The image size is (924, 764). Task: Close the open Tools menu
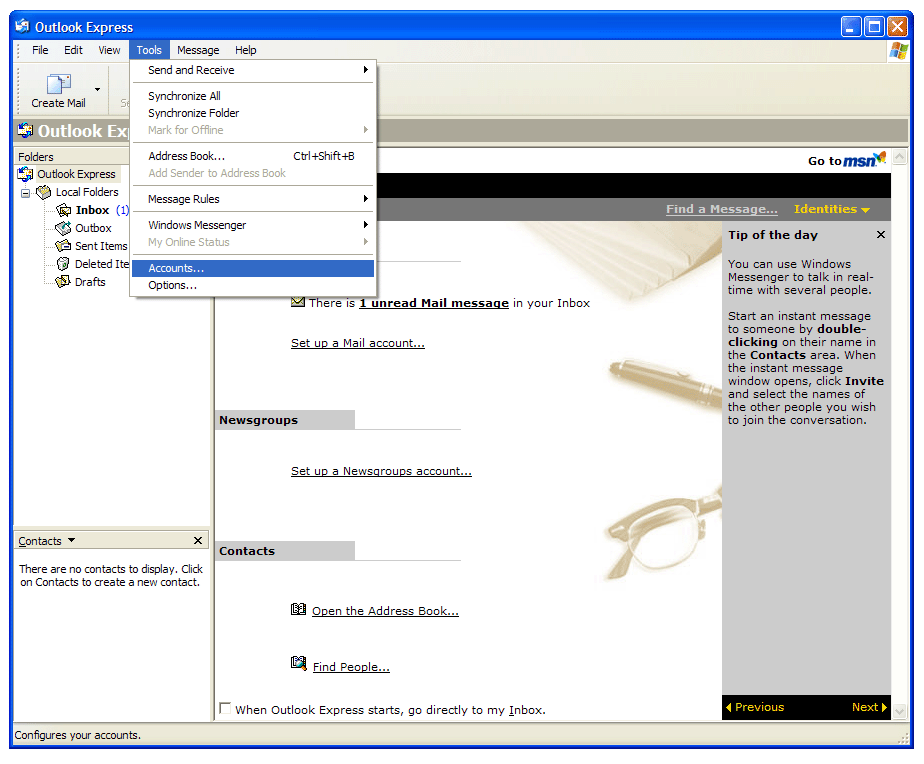point(149,50)
